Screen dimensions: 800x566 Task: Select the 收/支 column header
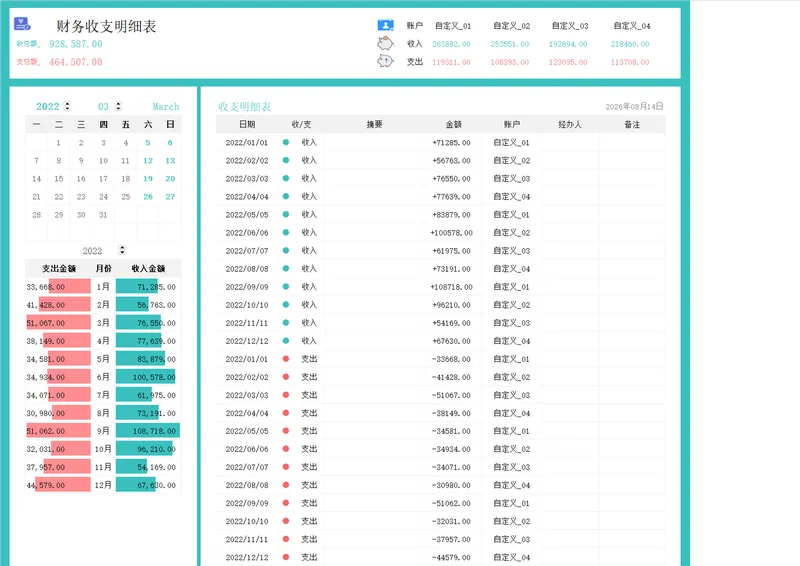tap(302, 125)
